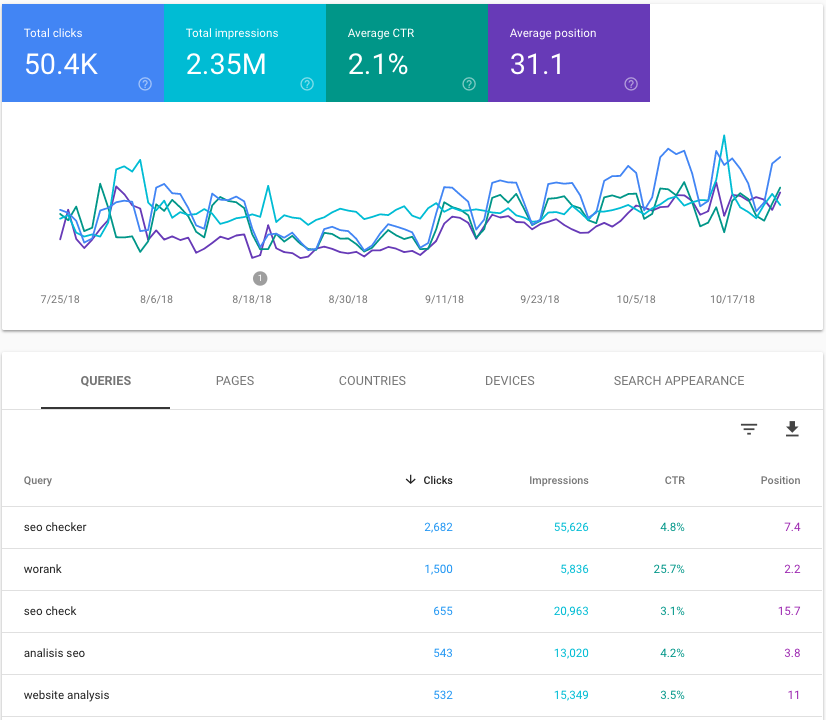Open the filter options above the queries table
This screenshot has width=826, height=720.
pos(749,428)
